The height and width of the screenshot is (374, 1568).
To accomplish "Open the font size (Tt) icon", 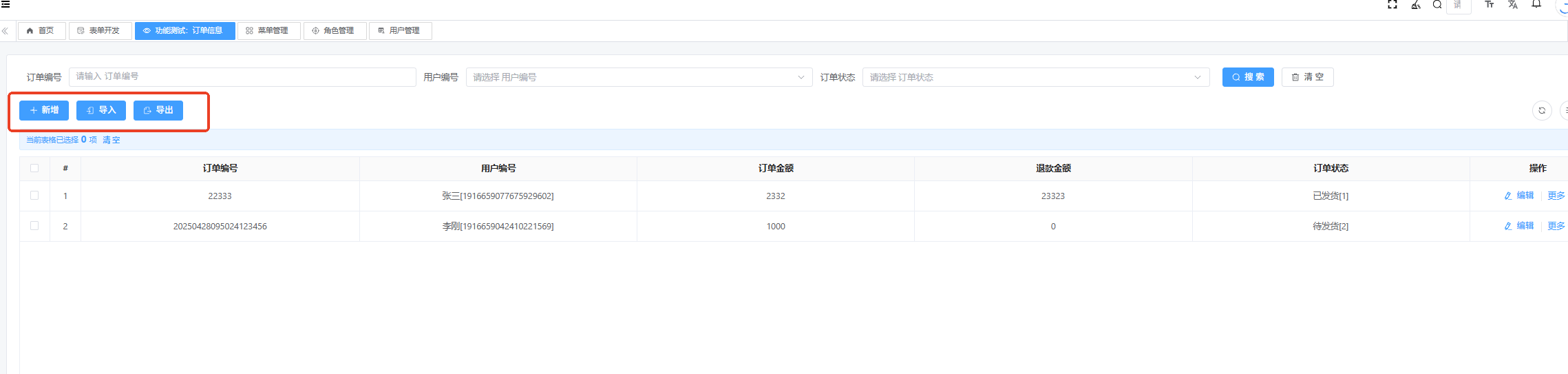I will coord(1490,4).
